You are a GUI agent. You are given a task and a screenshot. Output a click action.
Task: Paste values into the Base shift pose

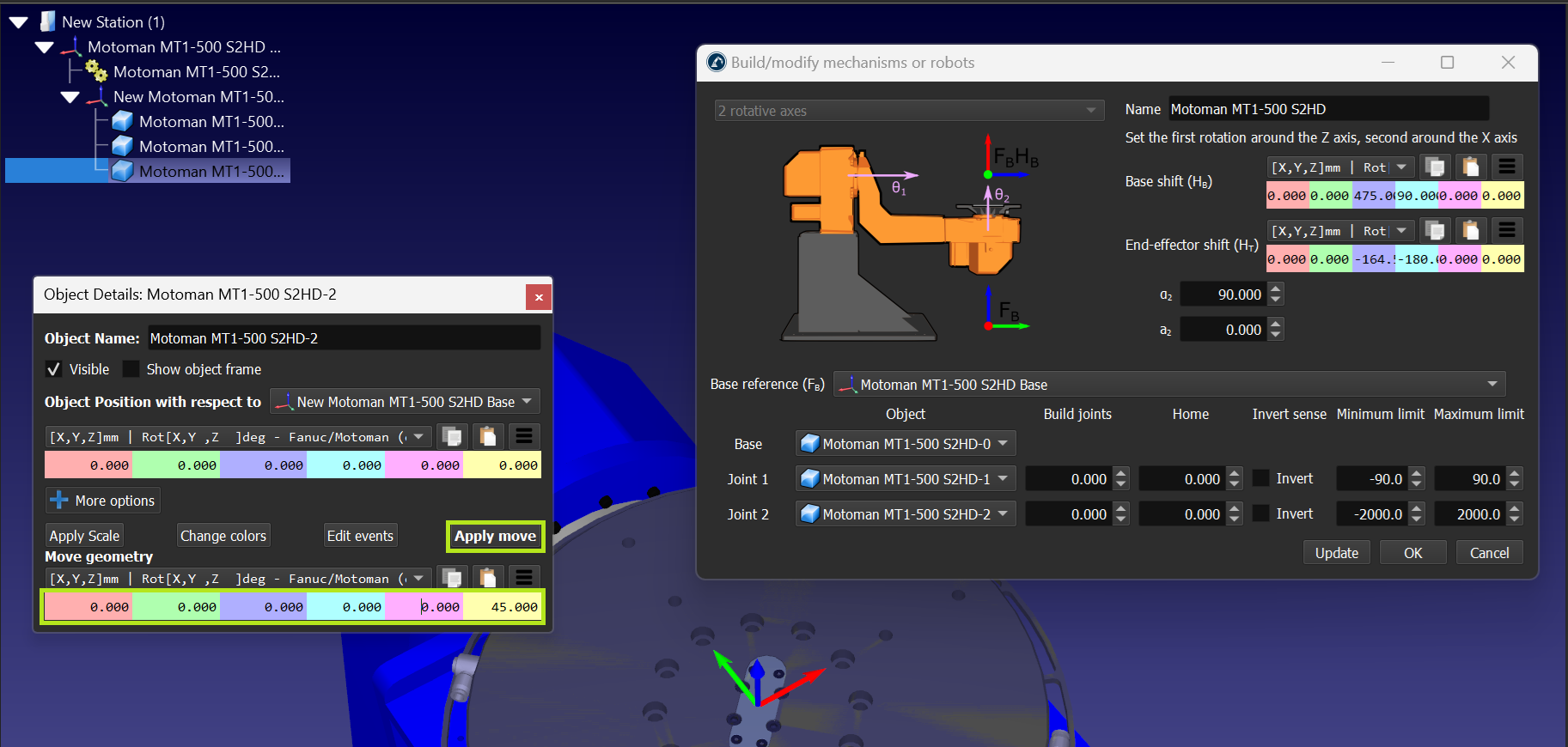coord(1470,167)
